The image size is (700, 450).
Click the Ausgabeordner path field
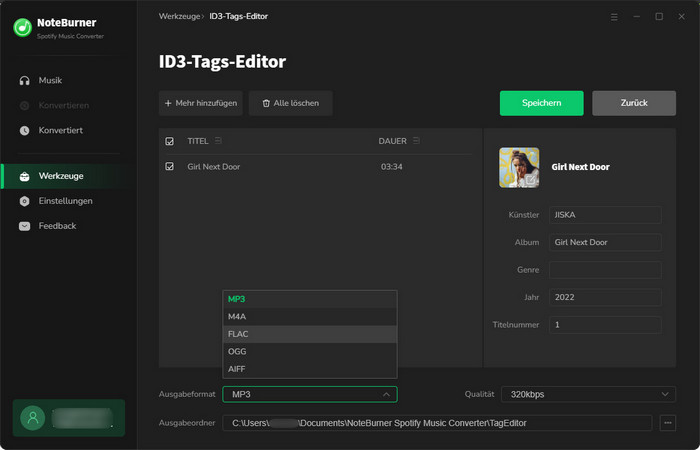pyautogui.click(x=438, y=423)
